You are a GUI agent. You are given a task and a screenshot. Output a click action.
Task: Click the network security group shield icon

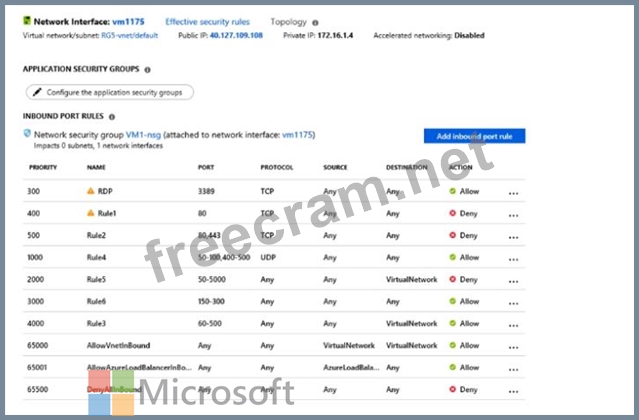[x=27, y=133]
